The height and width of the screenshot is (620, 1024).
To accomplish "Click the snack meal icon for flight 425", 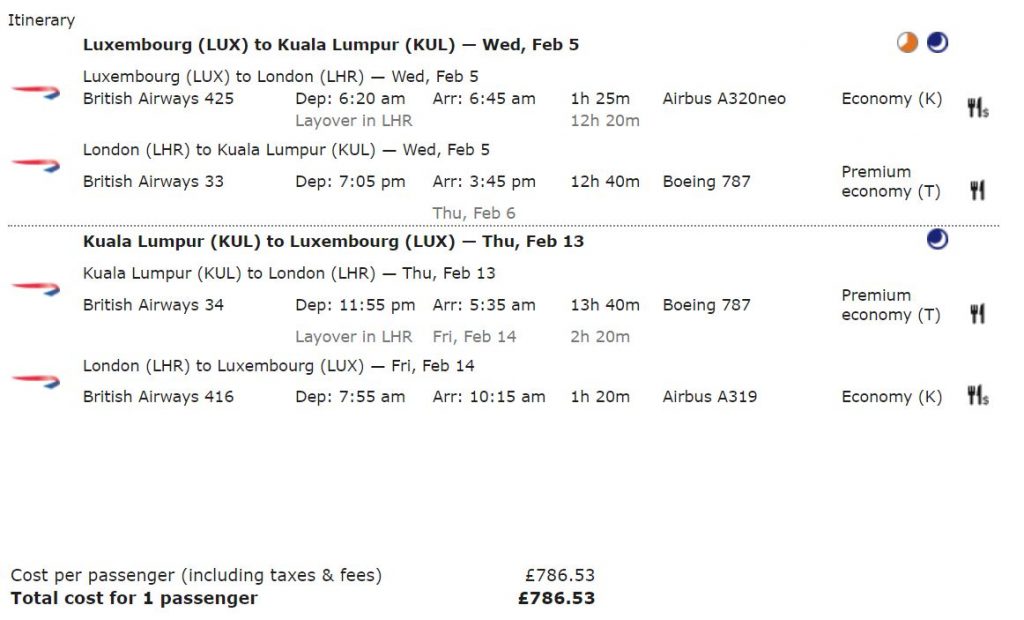I will click(x=978, y=108).
